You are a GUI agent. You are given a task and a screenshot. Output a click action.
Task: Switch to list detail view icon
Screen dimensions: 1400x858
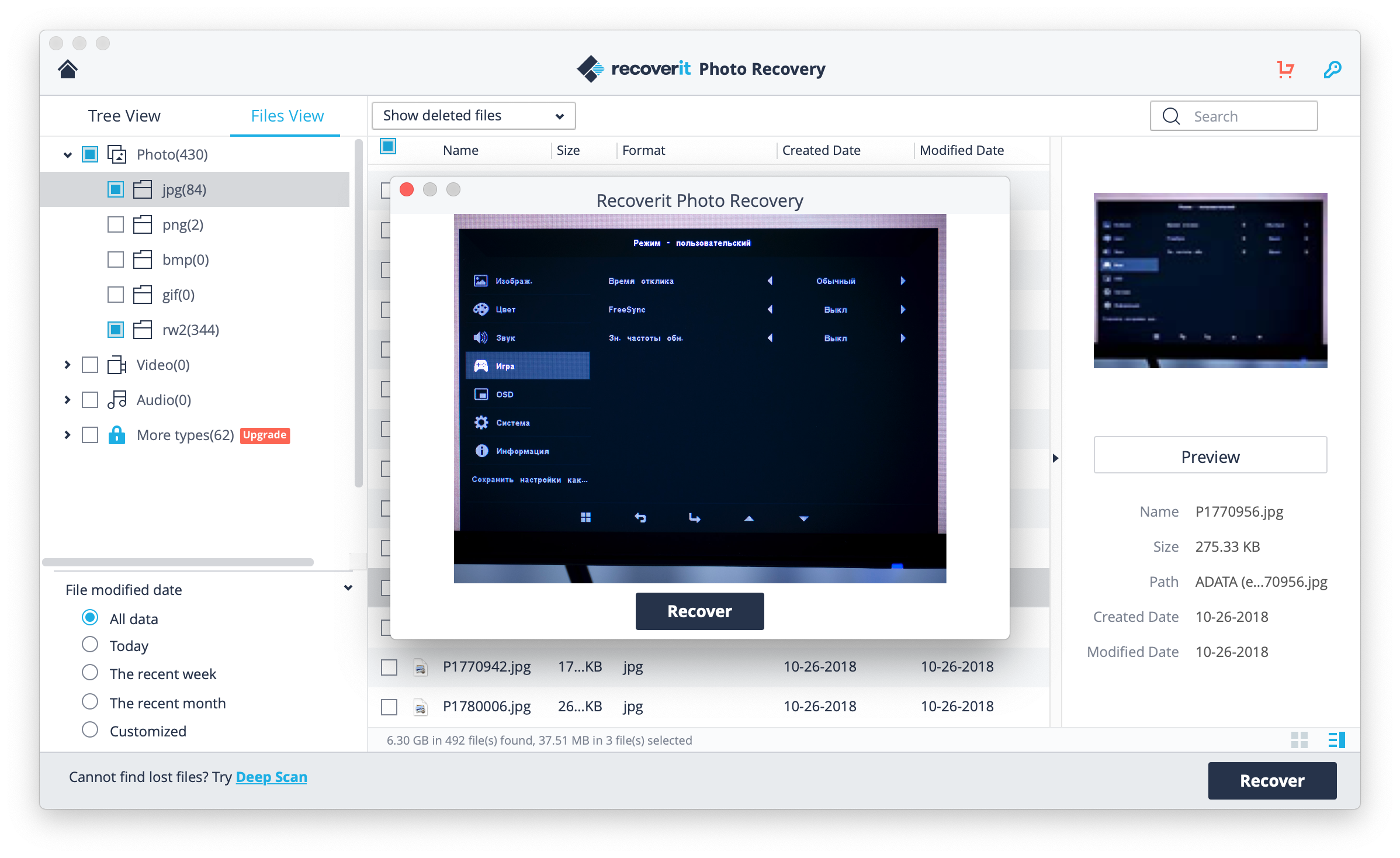click(x=1336, y=740)
